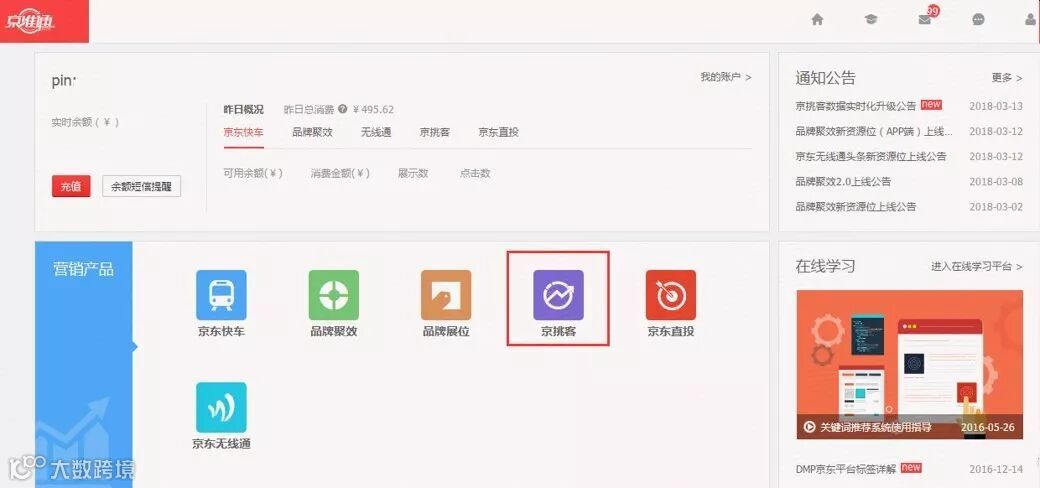
Task: Open the chat bubble messages icon
Action: [x=978, y=20]
